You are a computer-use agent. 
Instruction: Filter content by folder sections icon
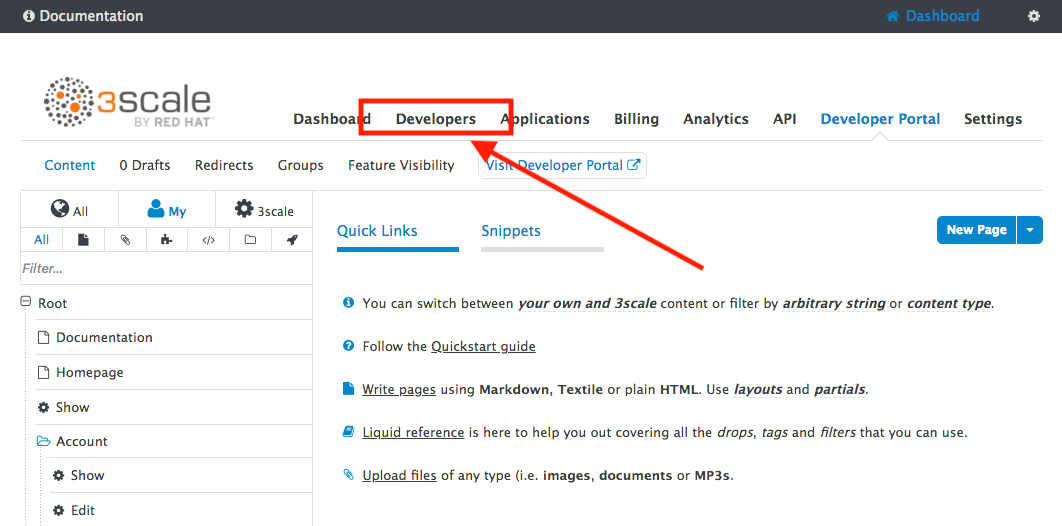pos(251,240)
